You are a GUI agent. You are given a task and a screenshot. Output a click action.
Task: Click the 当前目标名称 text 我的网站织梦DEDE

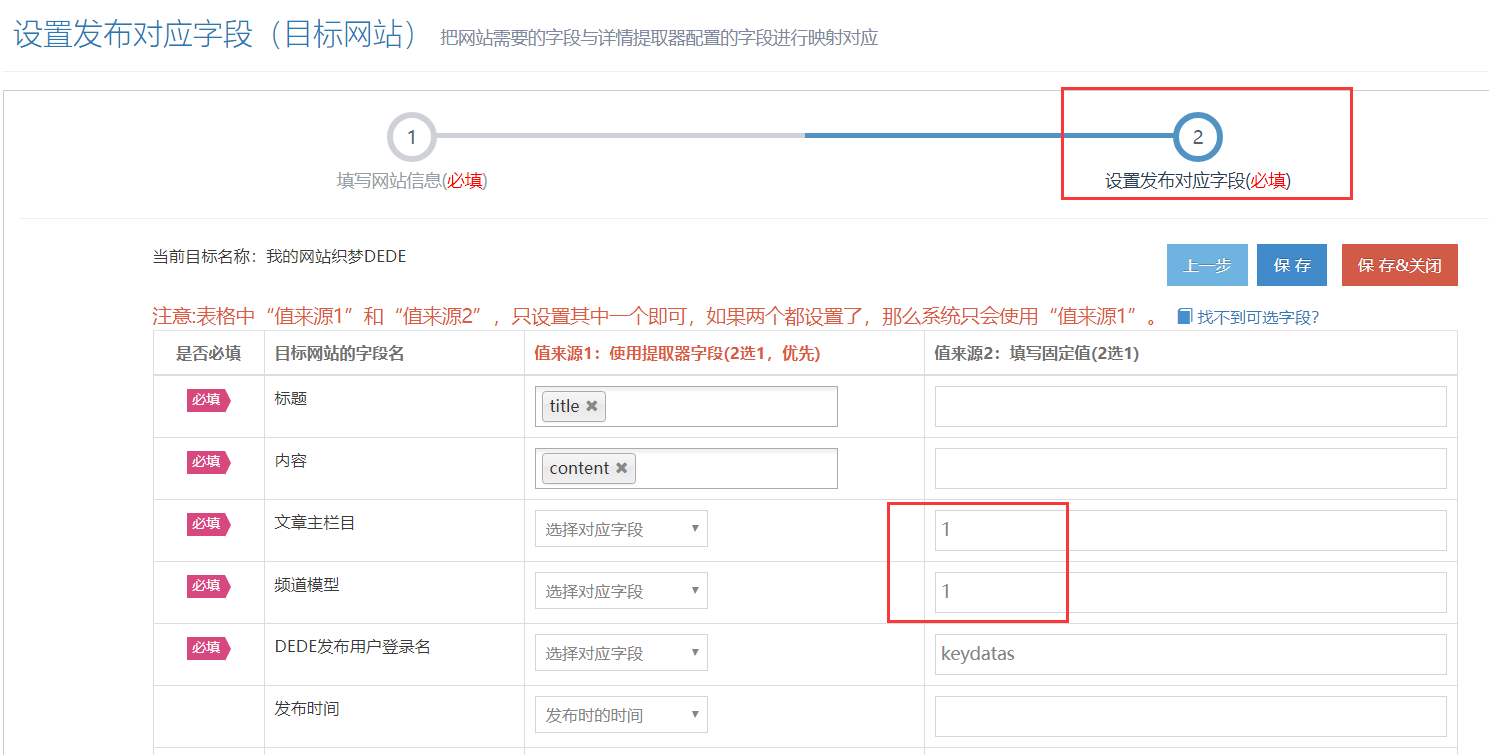pos(336,257)
